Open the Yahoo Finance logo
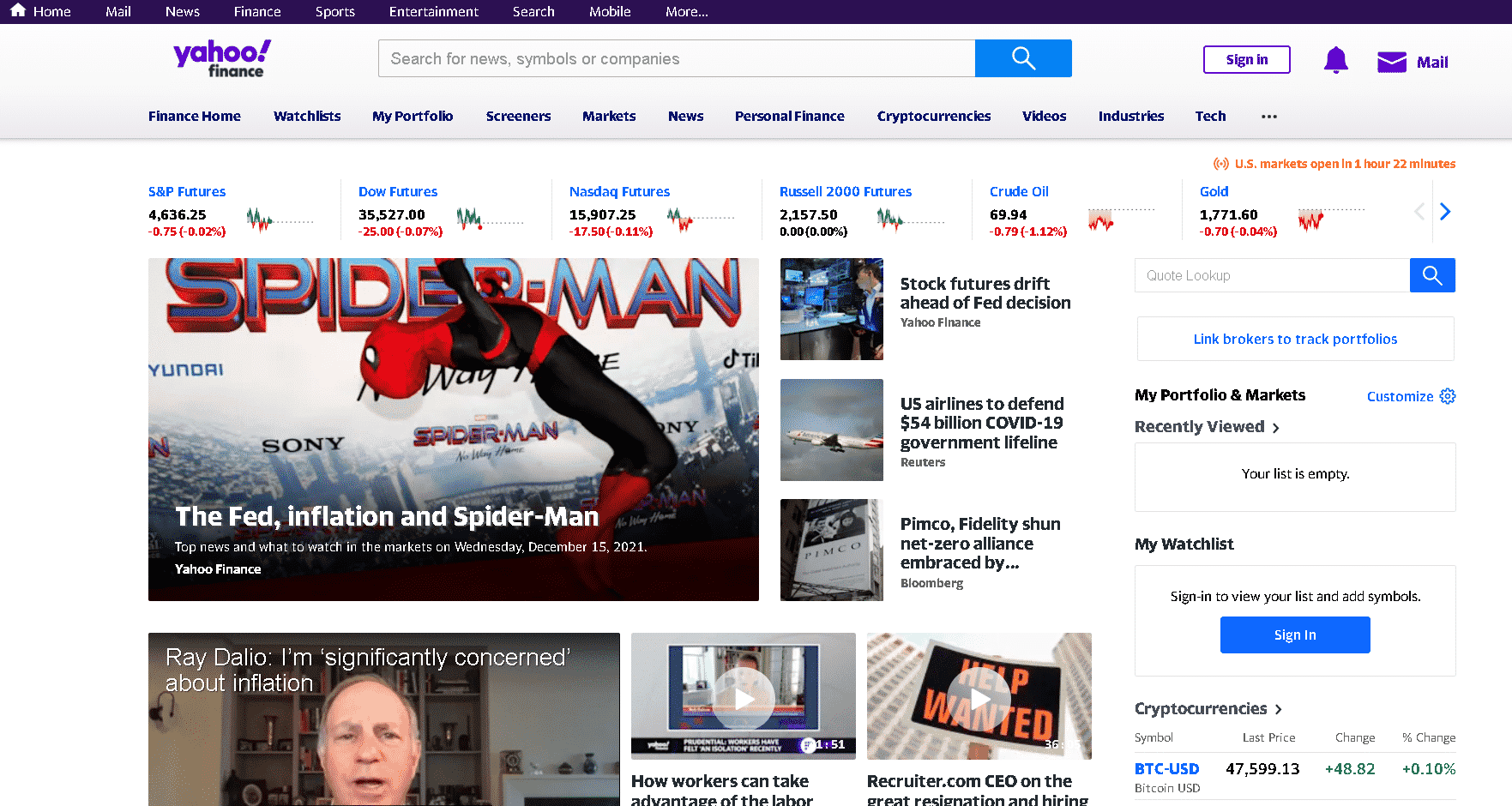 [x=222, y=58]
